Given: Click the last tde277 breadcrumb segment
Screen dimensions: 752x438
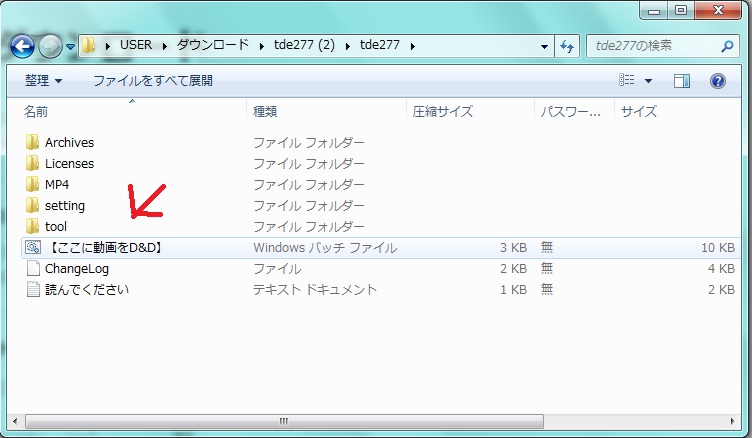Looking at the screenshot, I should [x=380, y=45].
